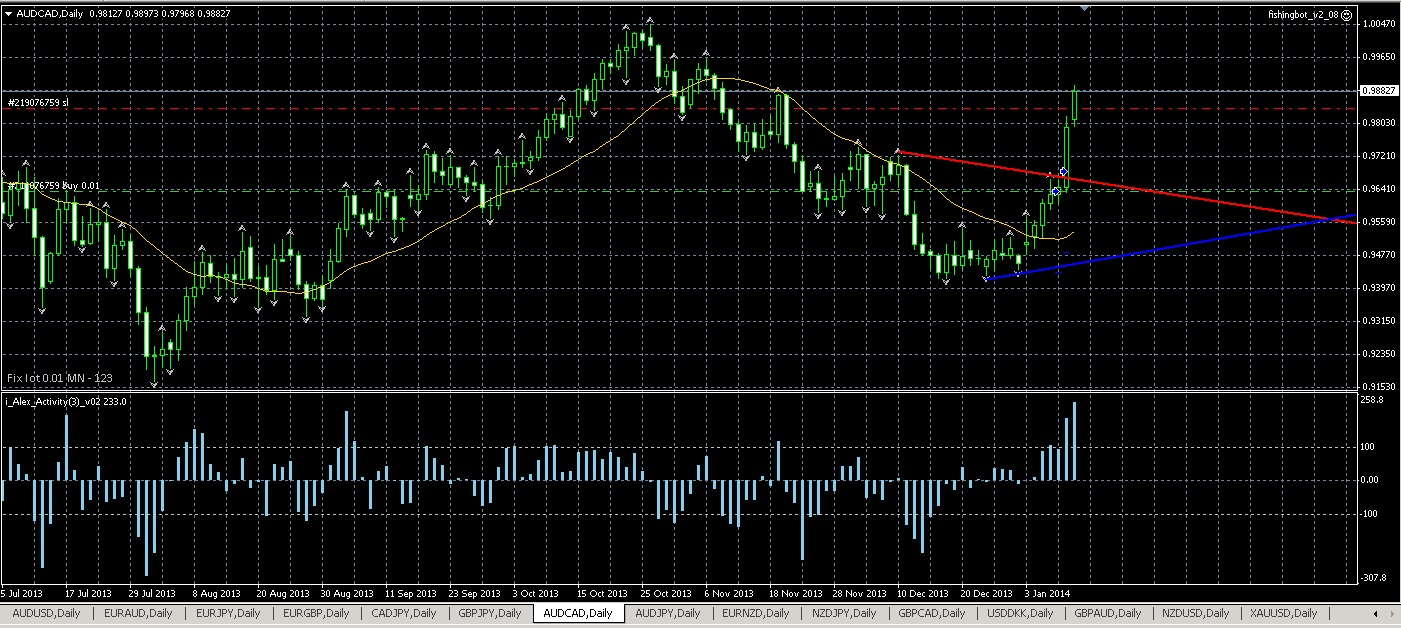Click the chart shift triangle marker at top
Screen dimensions: 1401x628
tap(1085, 8)
